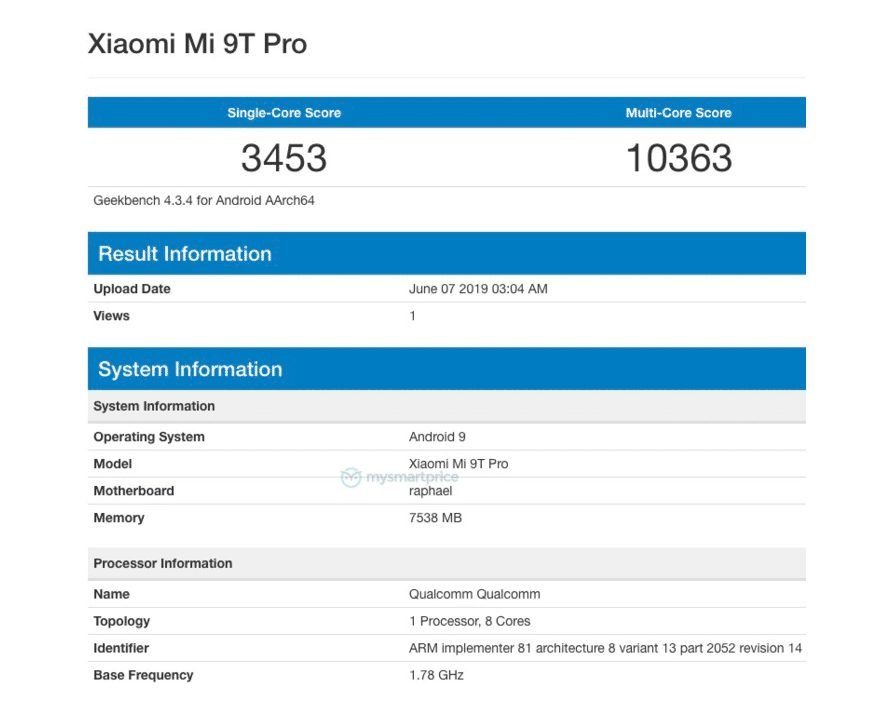Click the 'ARM implementer 81 architecture 8' identifier value
The height and width of the screenshot is (719, 890).
coord(605,648)
